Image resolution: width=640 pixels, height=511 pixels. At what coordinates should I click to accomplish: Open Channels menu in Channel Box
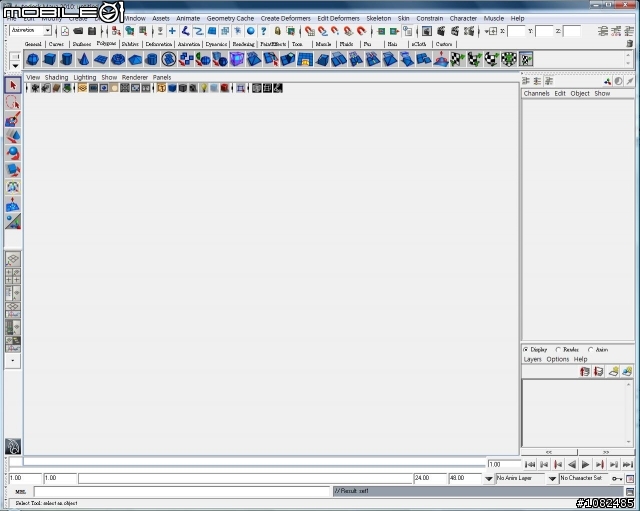pyautogui.click(x=536, y=93)
